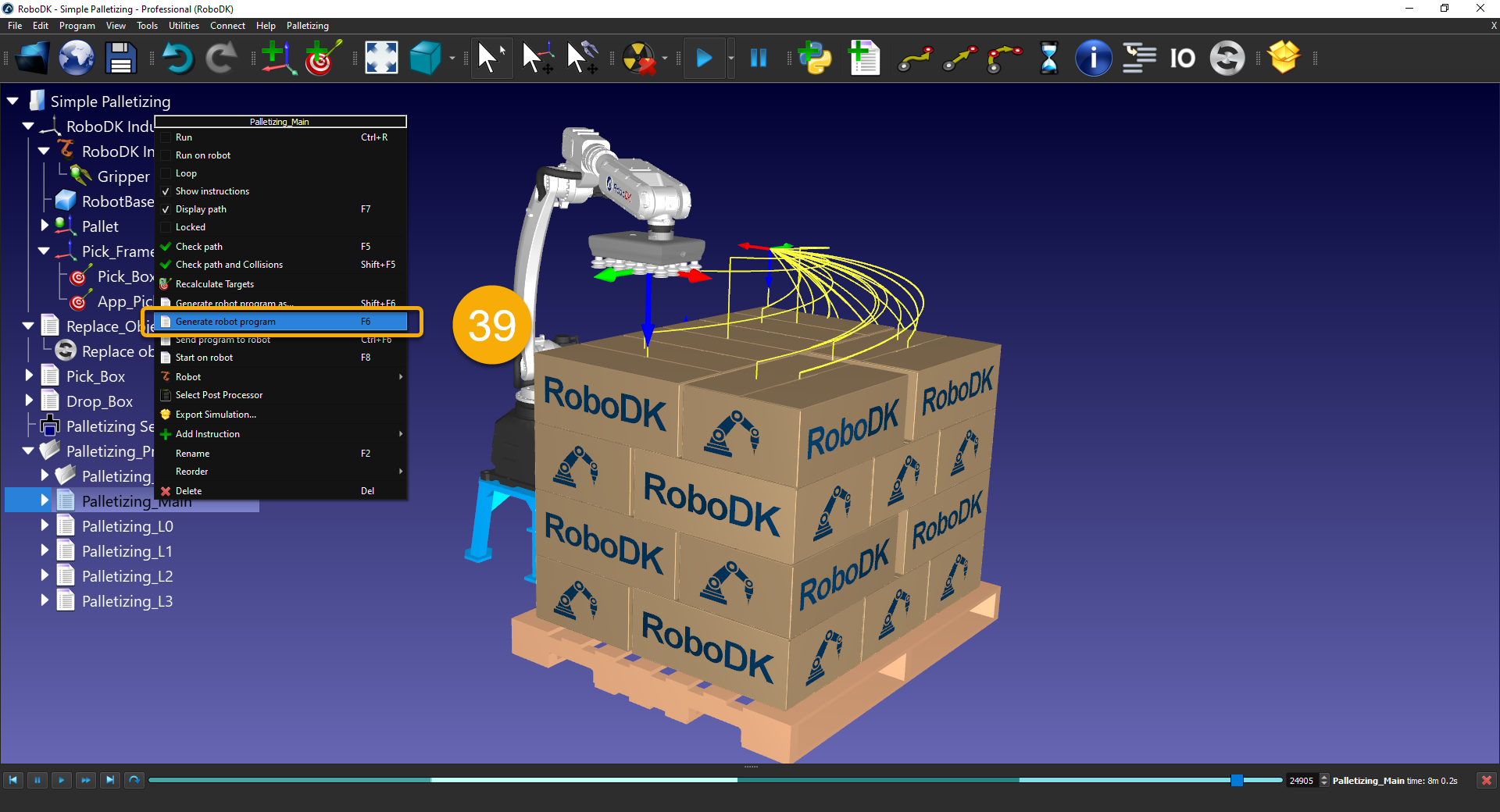
Task: Select the Move Reference tool in the toolbar
Action: pos(537,58)
